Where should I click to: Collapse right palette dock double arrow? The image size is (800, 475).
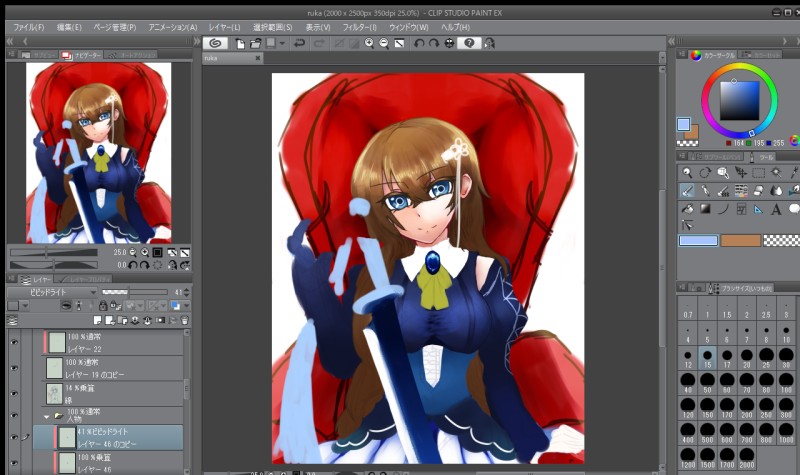click(x=672, y=41)
